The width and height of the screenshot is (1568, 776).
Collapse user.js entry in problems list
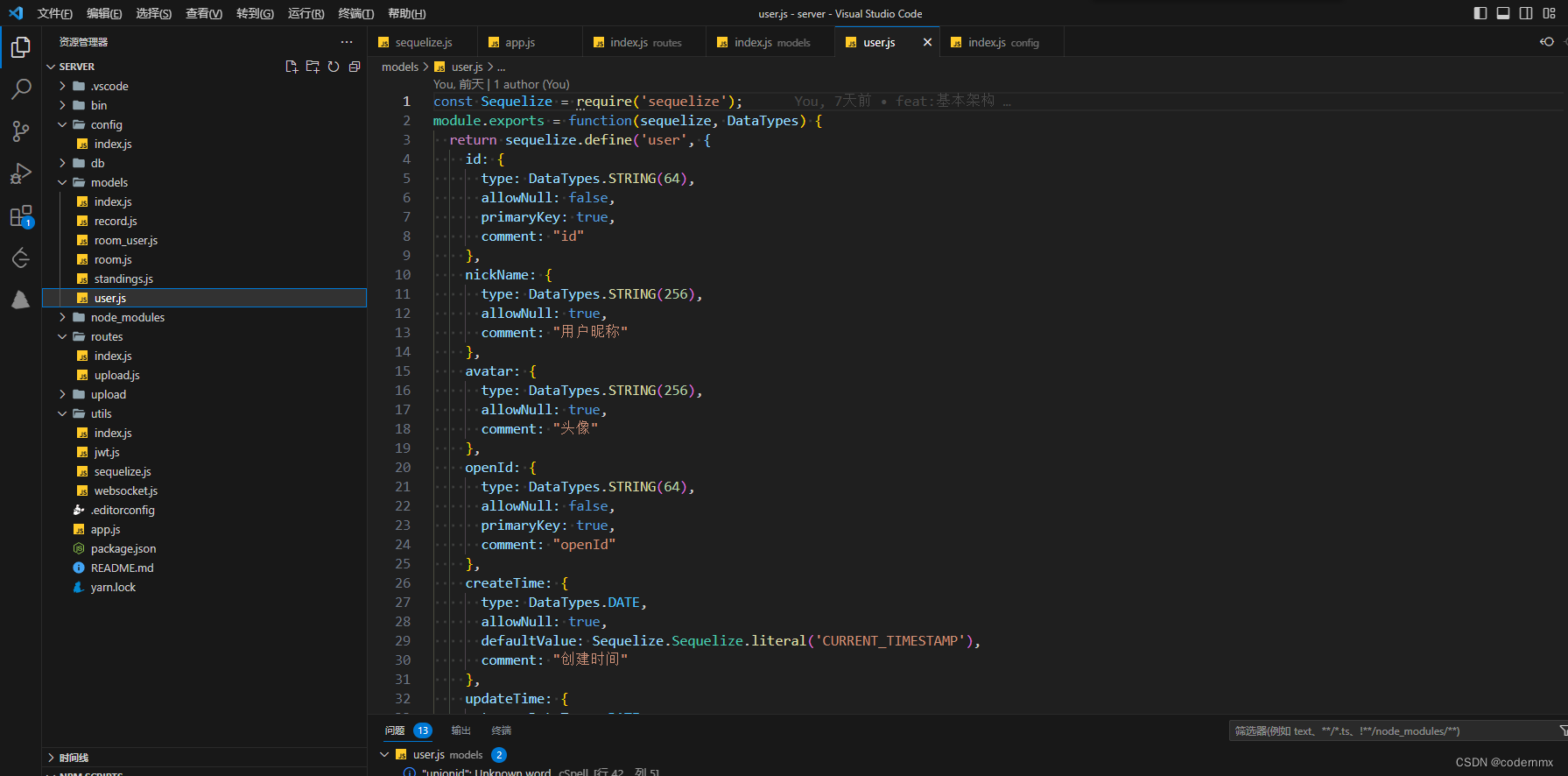click(384, 754)
